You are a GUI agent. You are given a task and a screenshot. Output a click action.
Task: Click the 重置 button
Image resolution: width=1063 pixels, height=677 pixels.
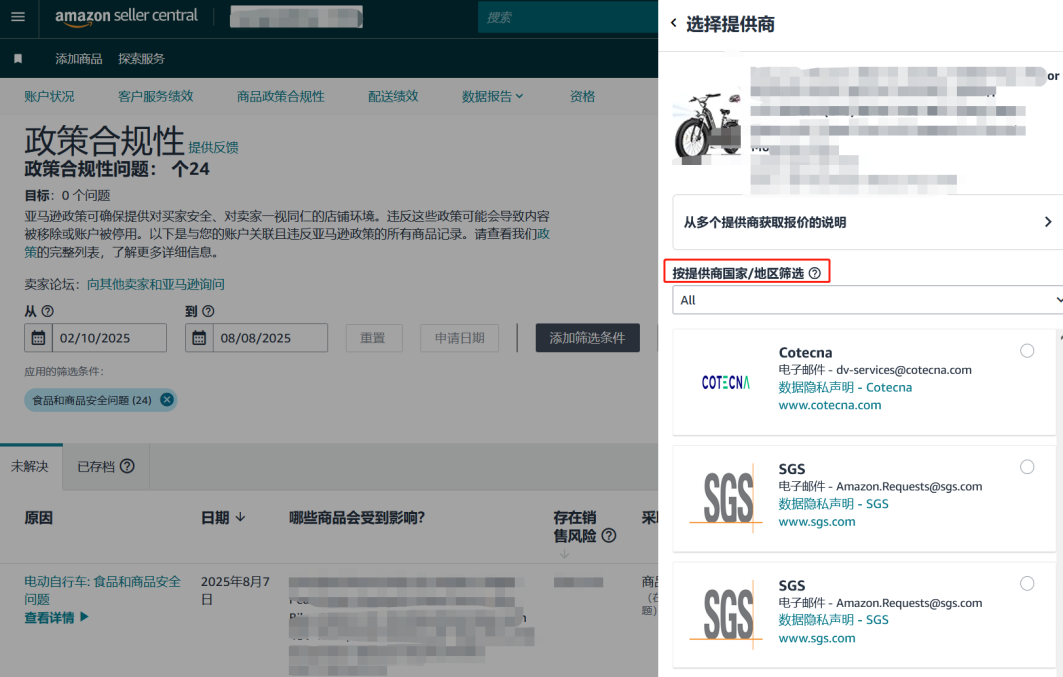coord(373,337)
